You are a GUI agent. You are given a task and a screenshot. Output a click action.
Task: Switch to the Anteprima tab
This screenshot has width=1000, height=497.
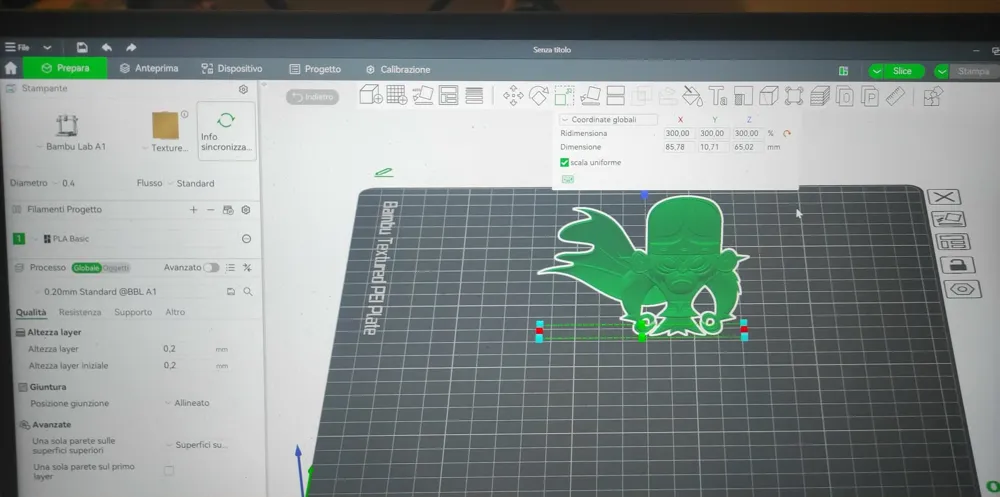[x=149, y=68]
